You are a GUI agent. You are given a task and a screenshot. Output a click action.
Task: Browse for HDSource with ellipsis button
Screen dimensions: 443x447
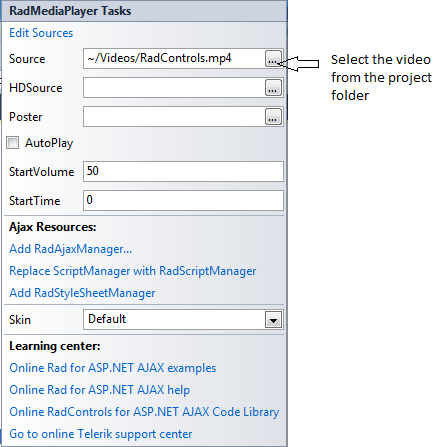coord(273,88)
